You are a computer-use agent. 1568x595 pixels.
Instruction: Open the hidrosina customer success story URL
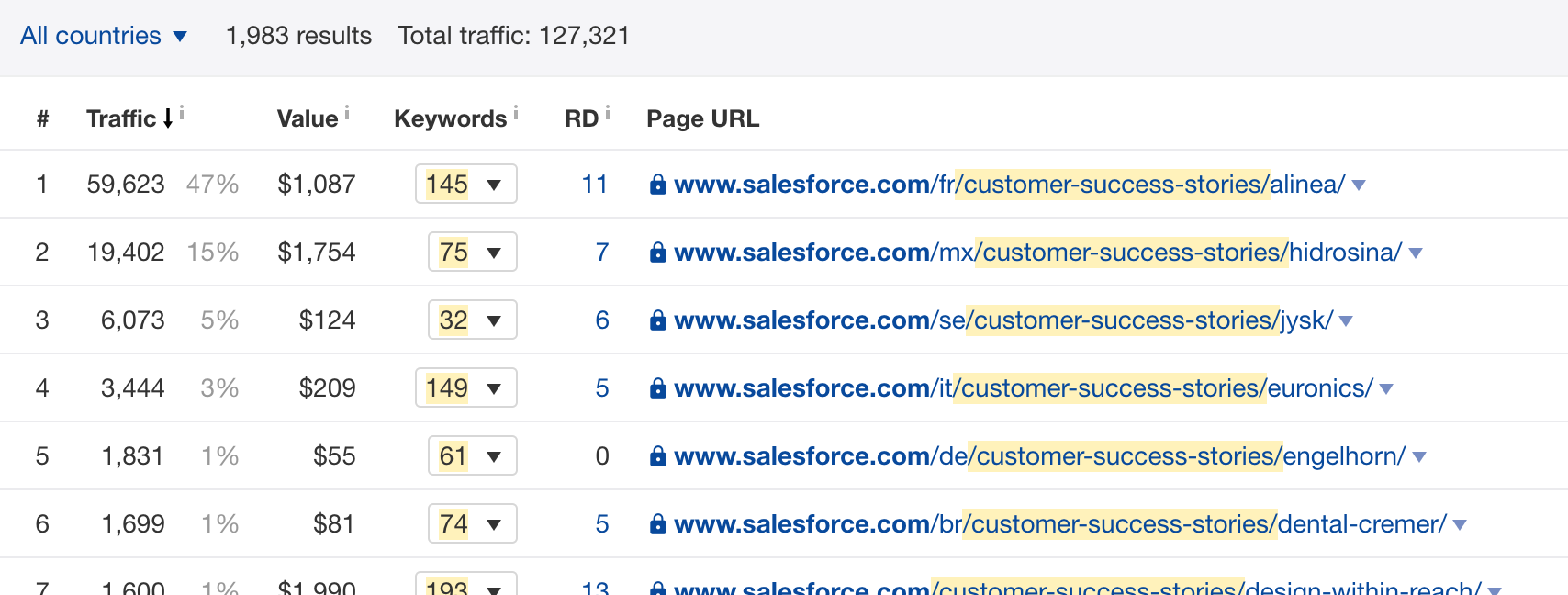tap(1038, 253)
